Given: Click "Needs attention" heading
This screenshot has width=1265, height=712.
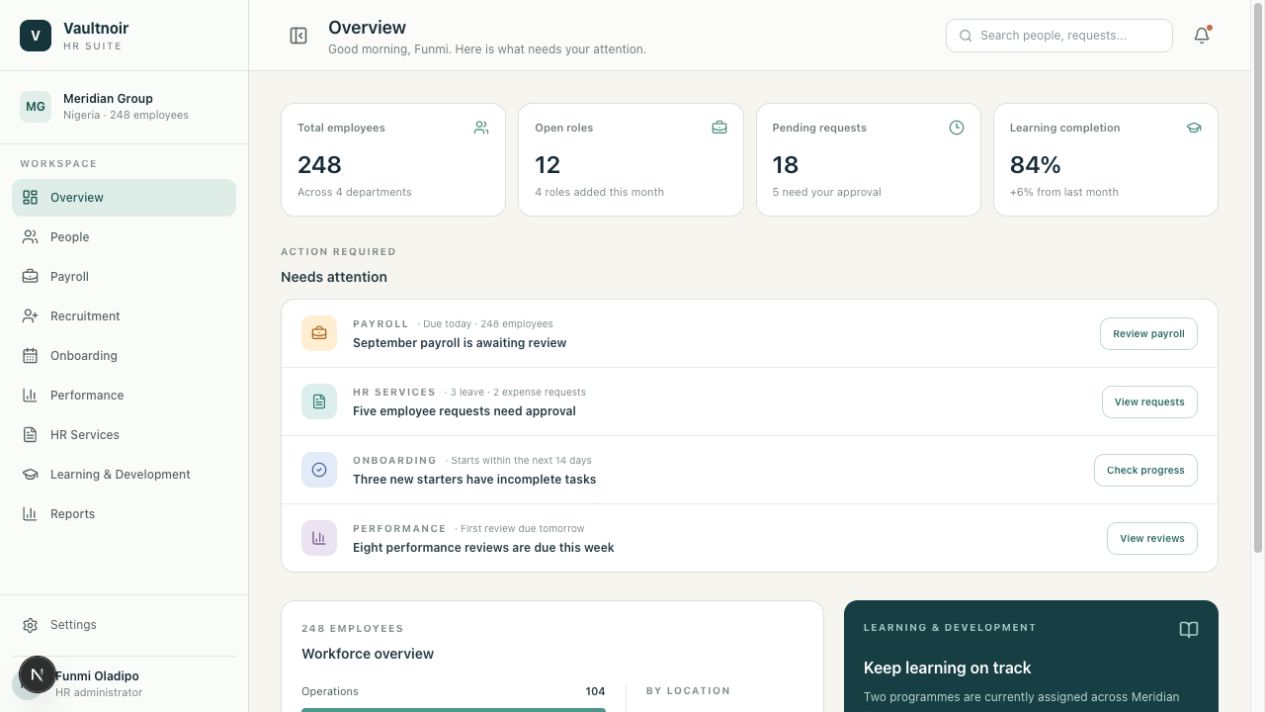Looking at the screenshot, I should coord(334,277).
